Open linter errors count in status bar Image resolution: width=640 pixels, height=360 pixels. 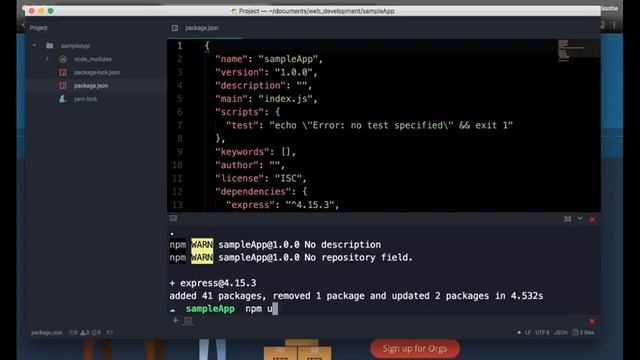click(x=73, y=333)
